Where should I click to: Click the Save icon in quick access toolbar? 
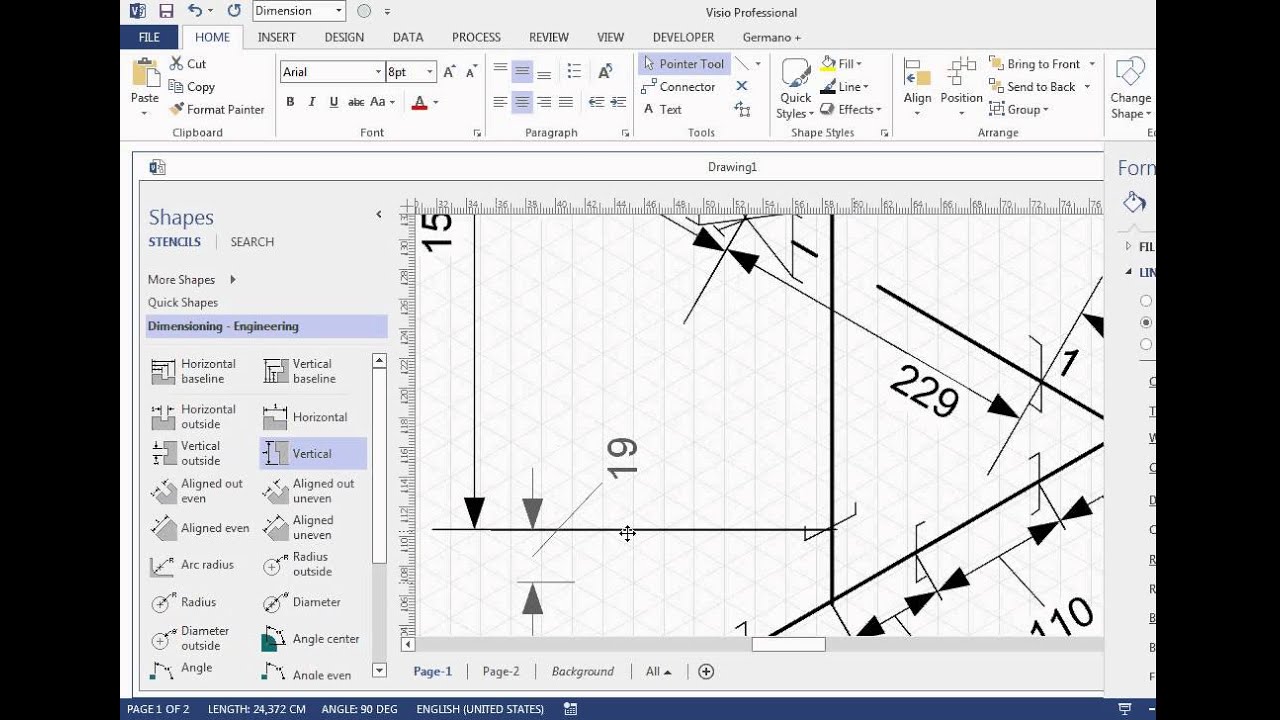click(166, 11)
